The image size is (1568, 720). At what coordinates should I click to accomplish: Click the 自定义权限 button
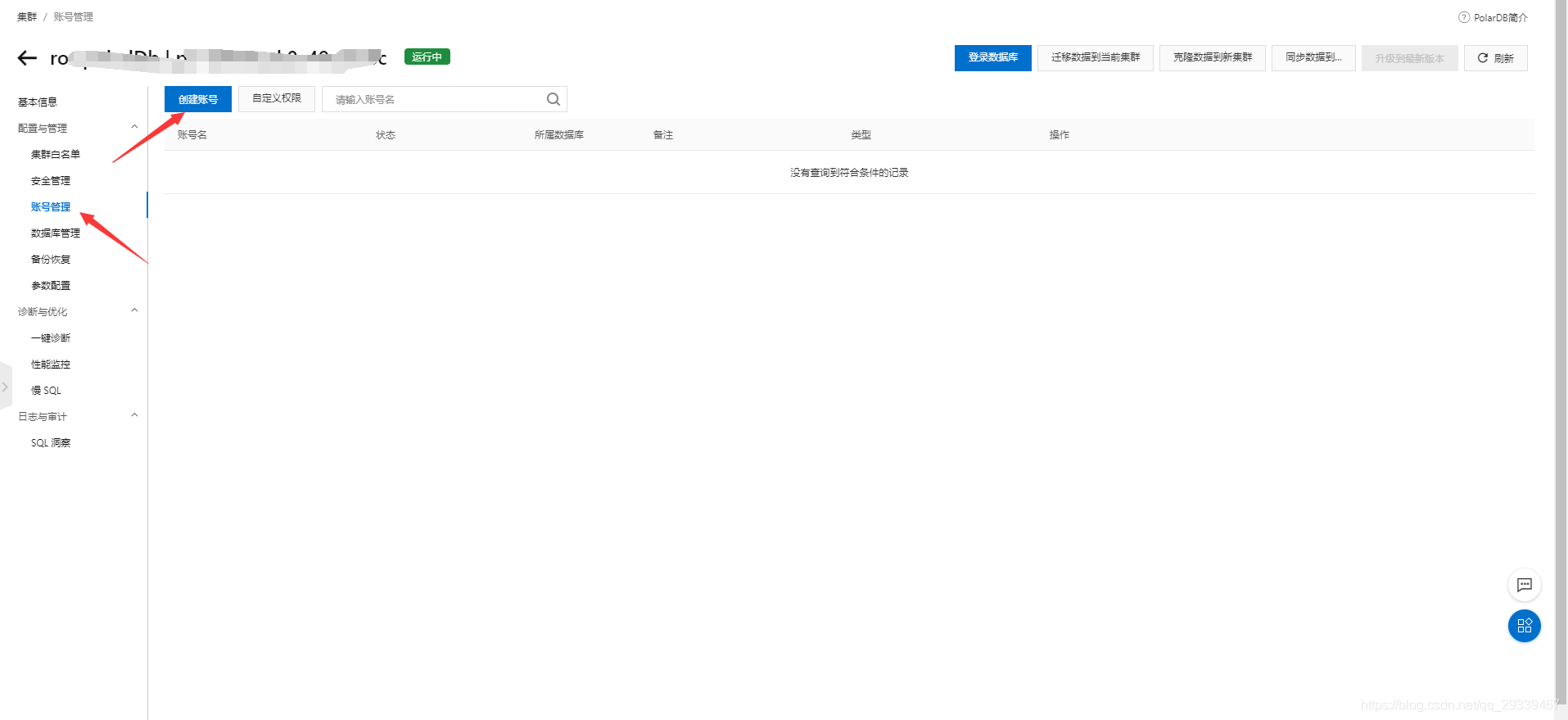[277, 98]
